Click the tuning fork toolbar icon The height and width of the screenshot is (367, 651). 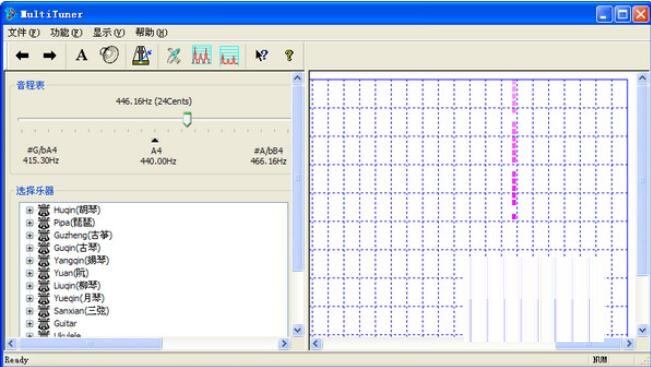(174, 56)
